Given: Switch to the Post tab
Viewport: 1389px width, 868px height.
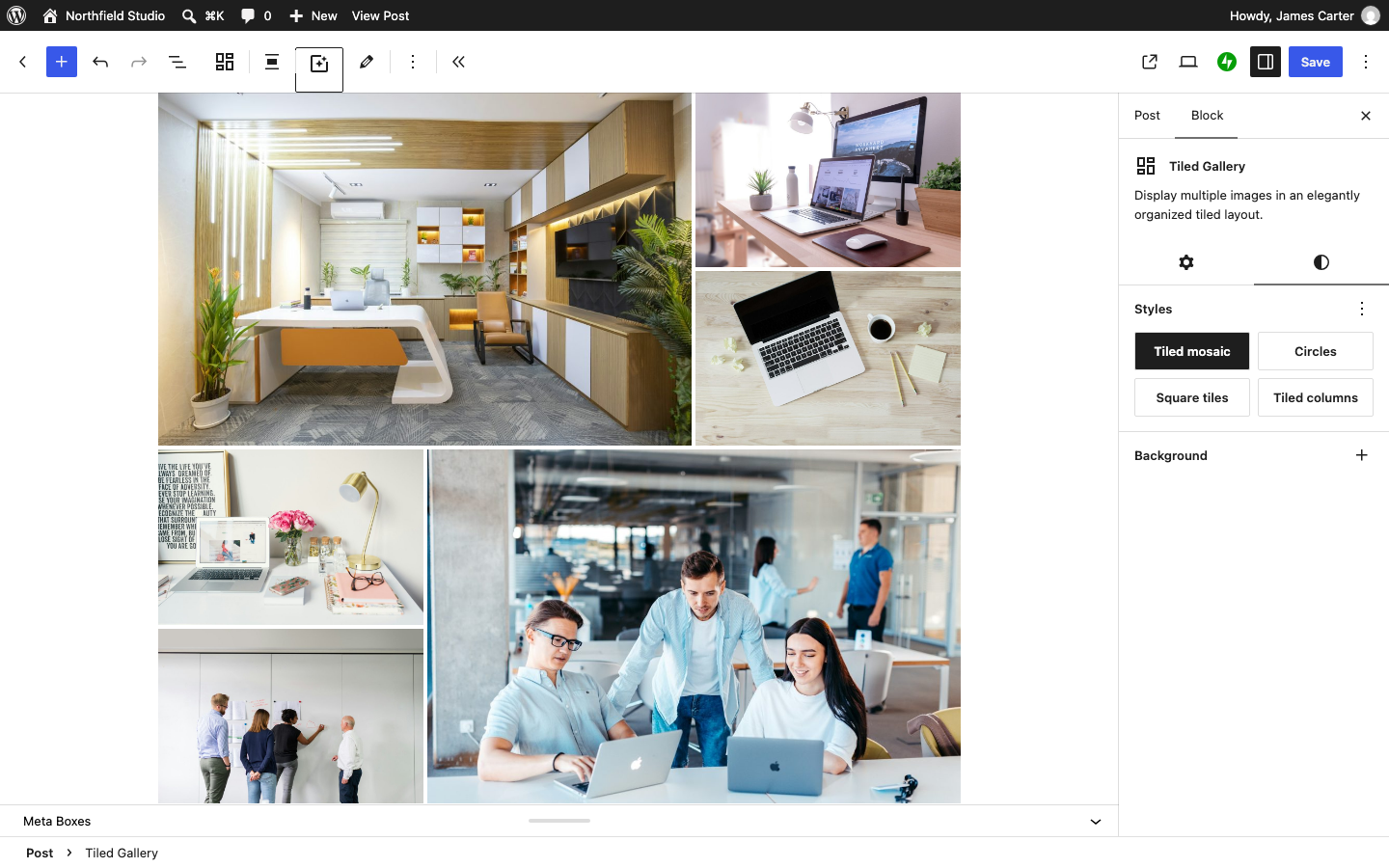Looking at the screenshot, I should [x=1147, y=116].
